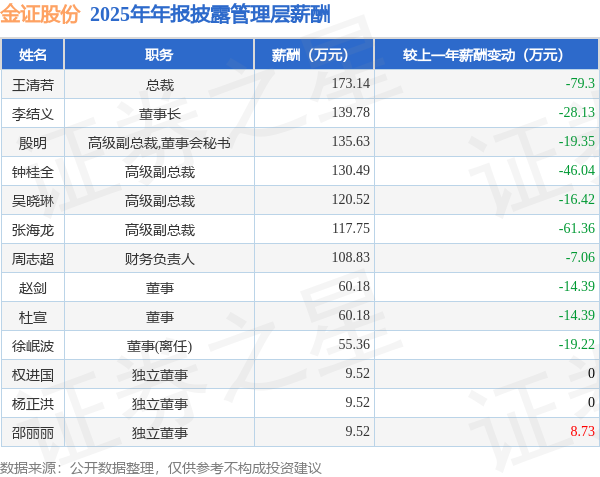Click 财务负责人 position cell
600x477 pixels.
coord(160,259)
